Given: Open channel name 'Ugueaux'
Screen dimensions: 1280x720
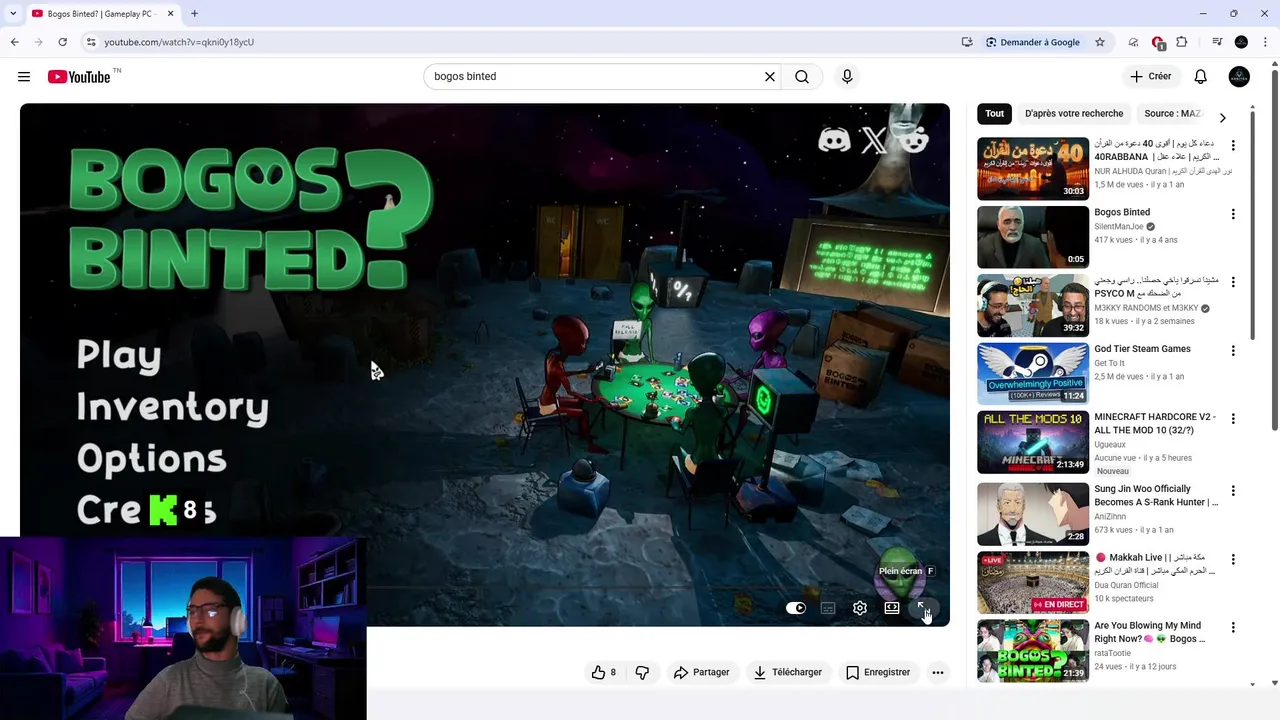Looking at the screenshot, I should [x=1110, y=445].
